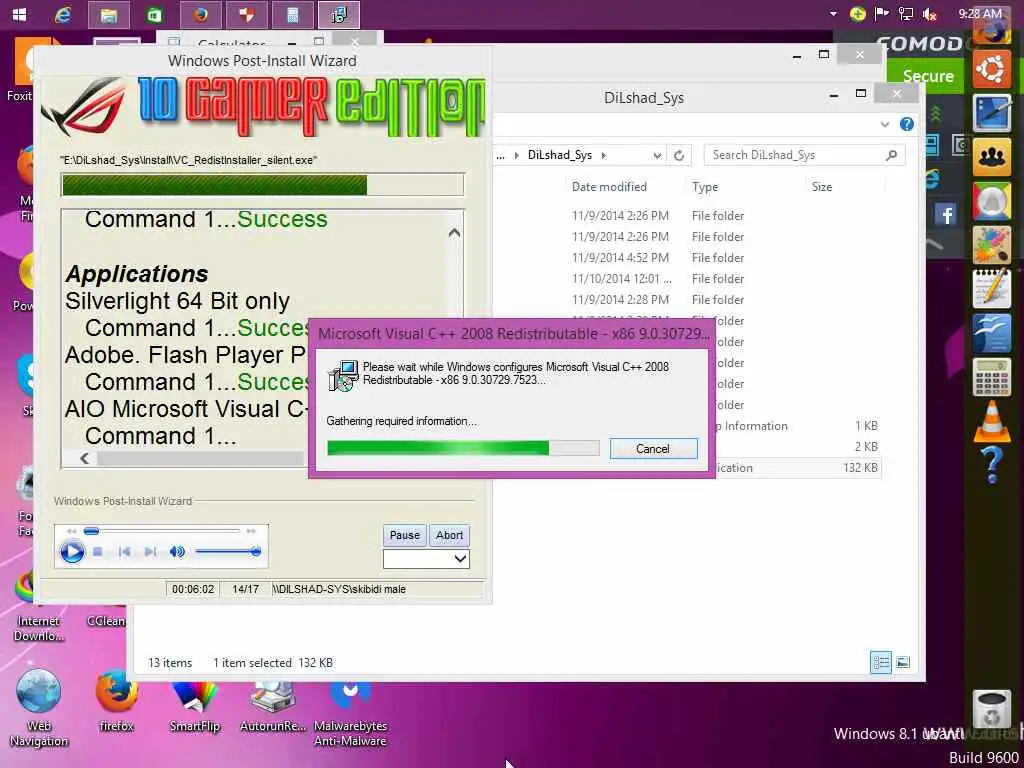
Task: Cancel the Visual C++ 2008 installation
Action: [x=653, y=449]
